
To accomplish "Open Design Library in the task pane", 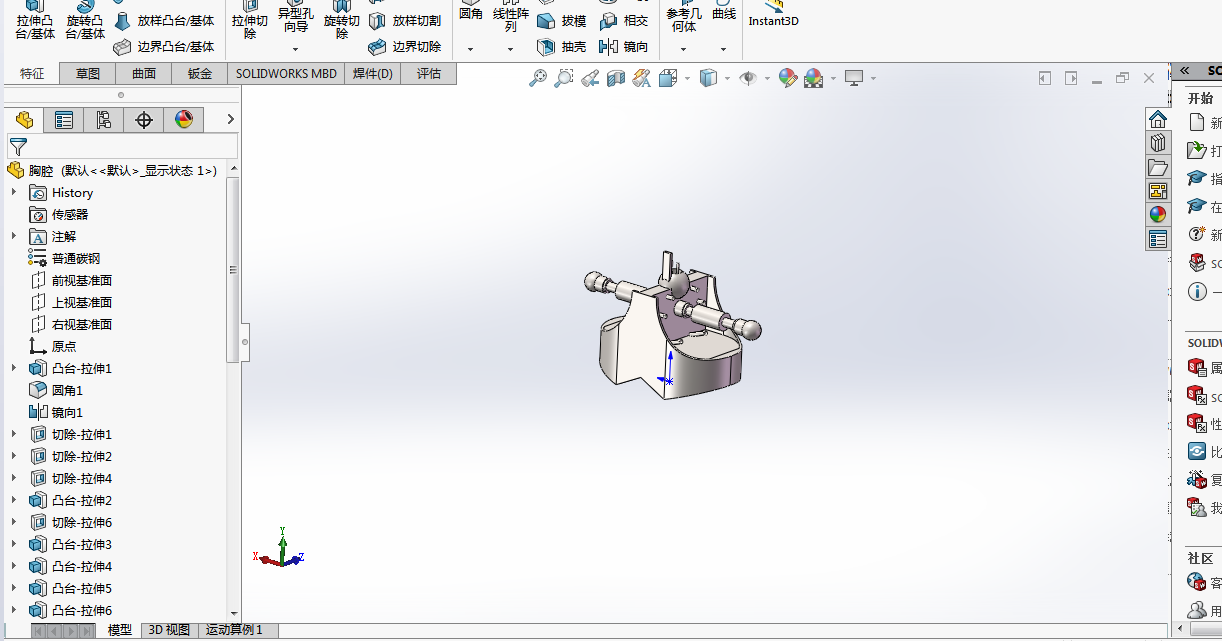I will (1158, 143).
